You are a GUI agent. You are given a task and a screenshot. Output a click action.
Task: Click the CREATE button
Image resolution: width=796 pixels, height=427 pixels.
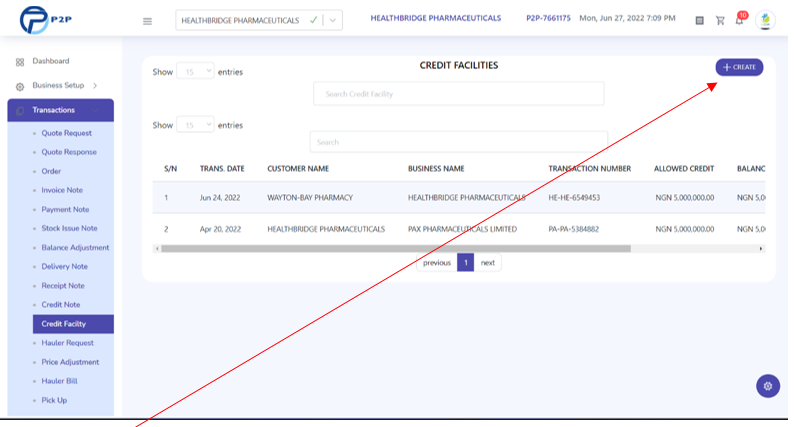click(x=739, y=67)
